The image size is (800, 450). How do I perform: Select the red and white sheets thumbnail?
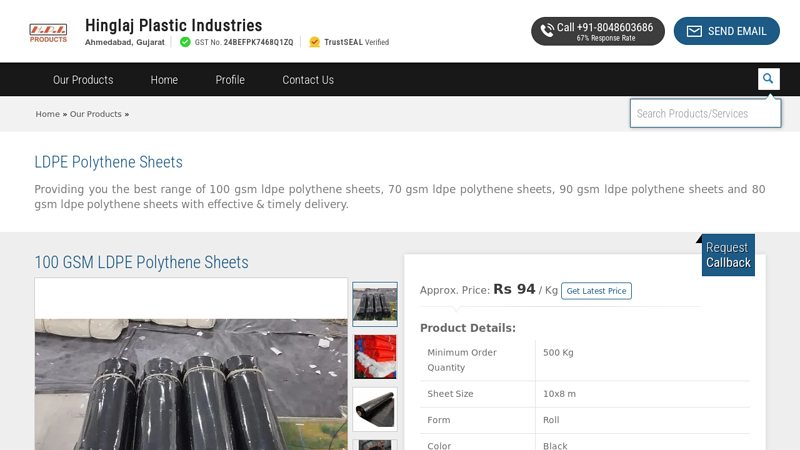coord(374,357)
